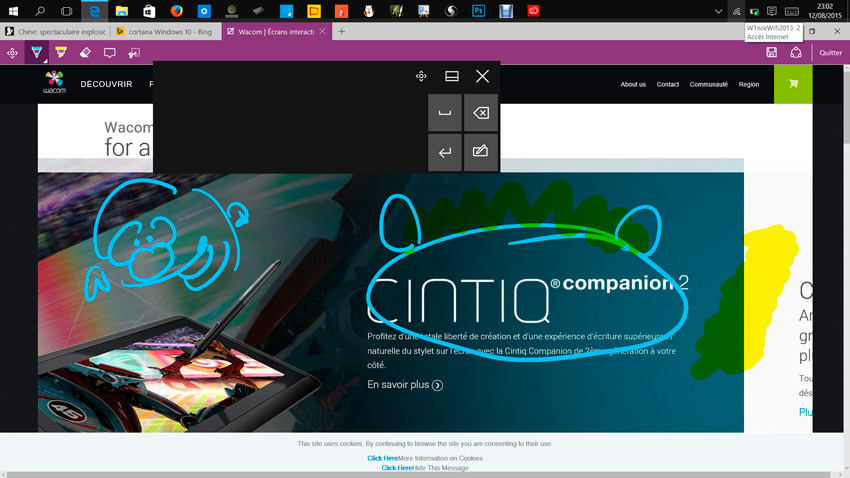Viewport: 850px width, 478px height.
Task: Open taskbar Search
Action: 40,11
